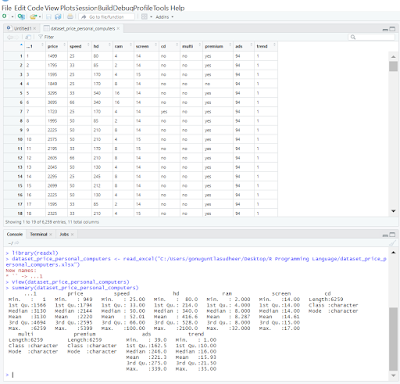Select the Terminal tab
This screenshot has width=400, height=384.
(39, 234)
